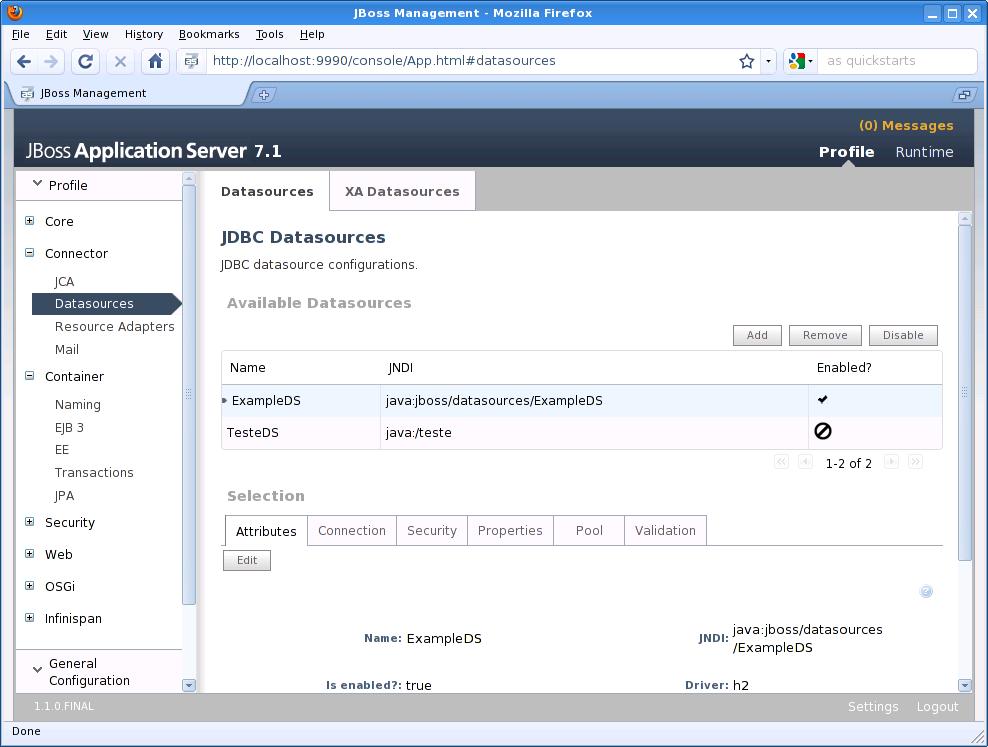Bookmark this page with the star icon
Viewport: 988px width, 747px height.
(747, 61)
